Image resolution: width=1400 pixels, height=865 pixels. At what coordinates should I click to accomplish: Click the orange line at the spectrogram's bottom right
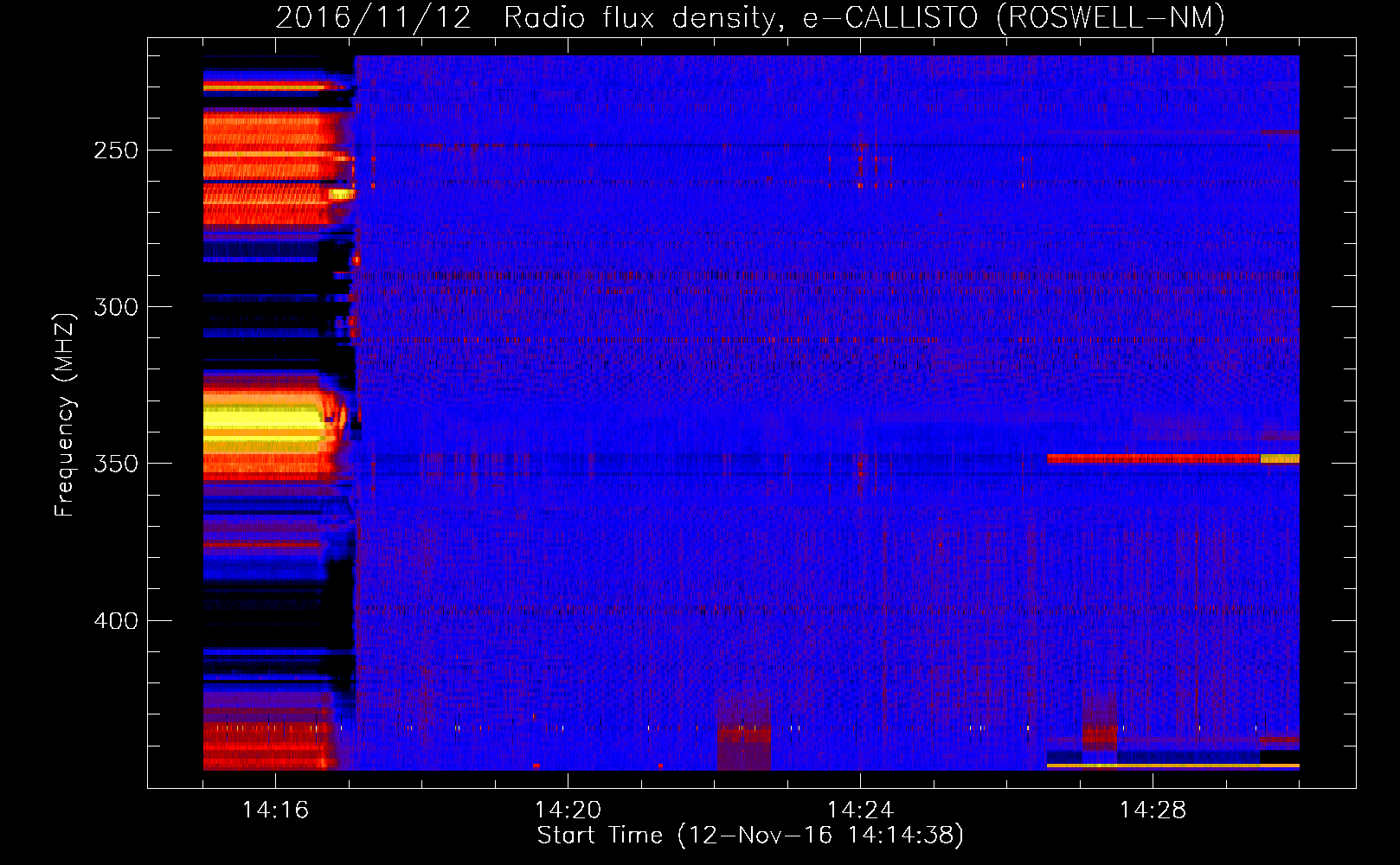(1172, 766)
